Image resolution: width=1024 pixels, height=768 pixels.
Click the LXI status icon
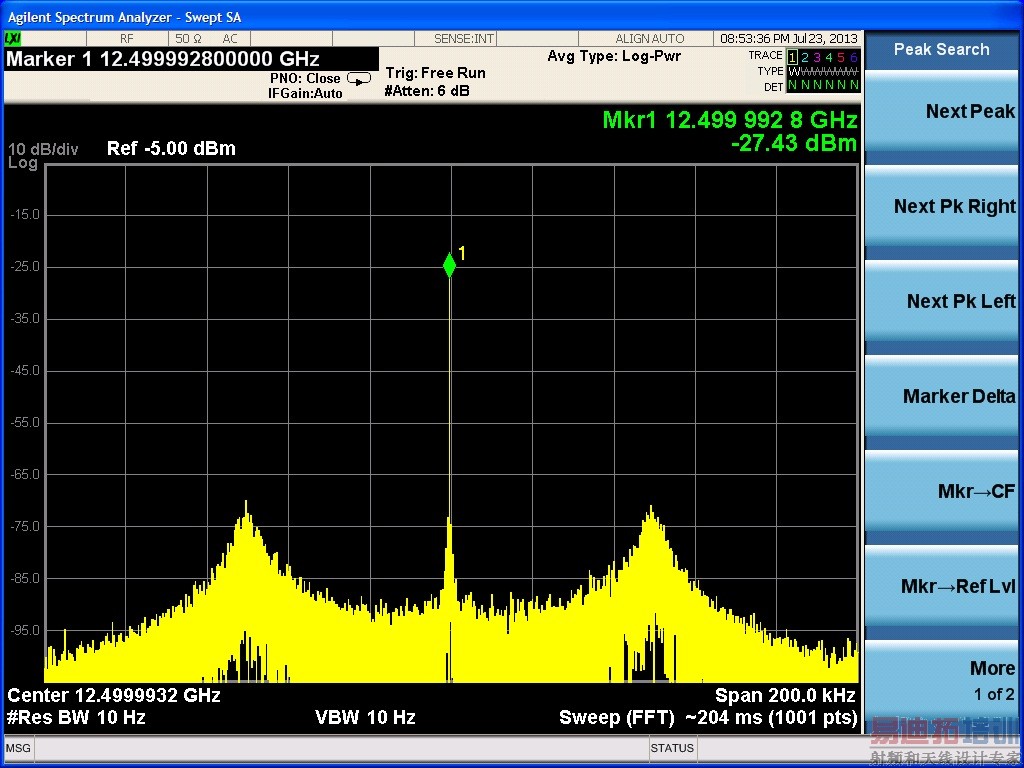point(13,38)
